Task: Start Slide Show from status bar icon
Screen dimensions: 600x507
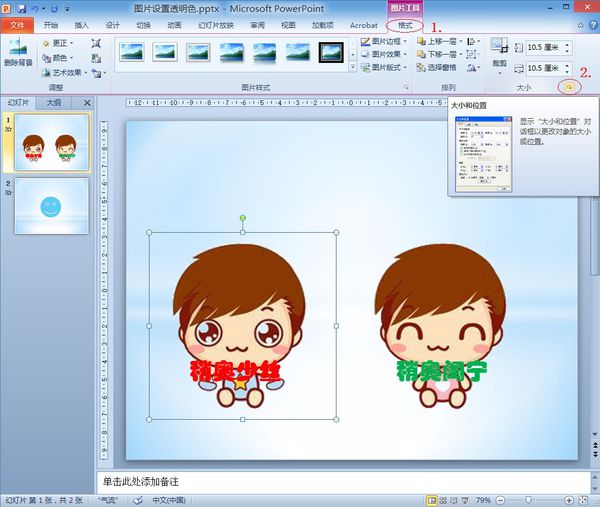Action: tap(465, 500)
